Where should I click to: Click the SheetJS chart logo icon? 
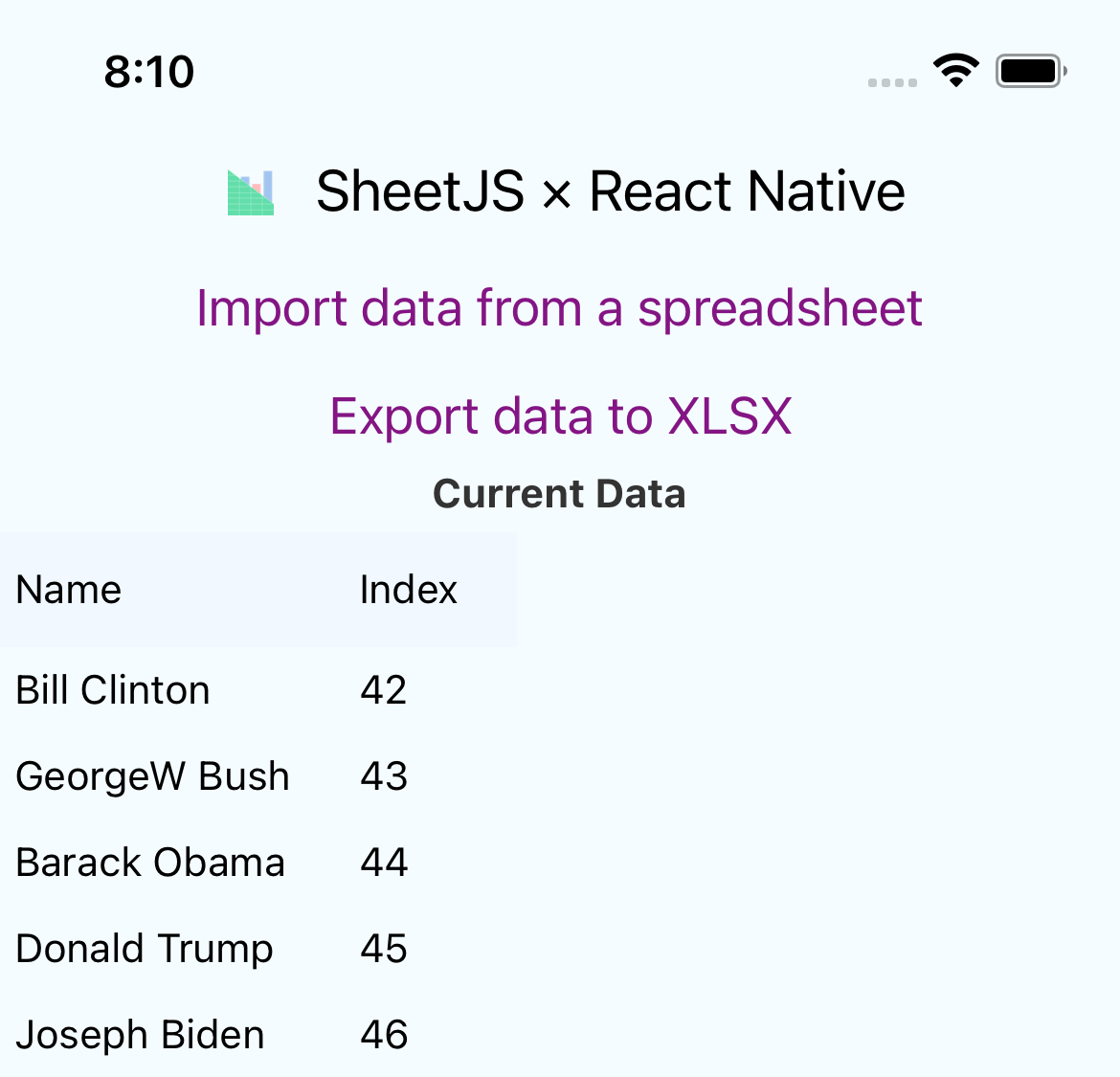(250, 191)
